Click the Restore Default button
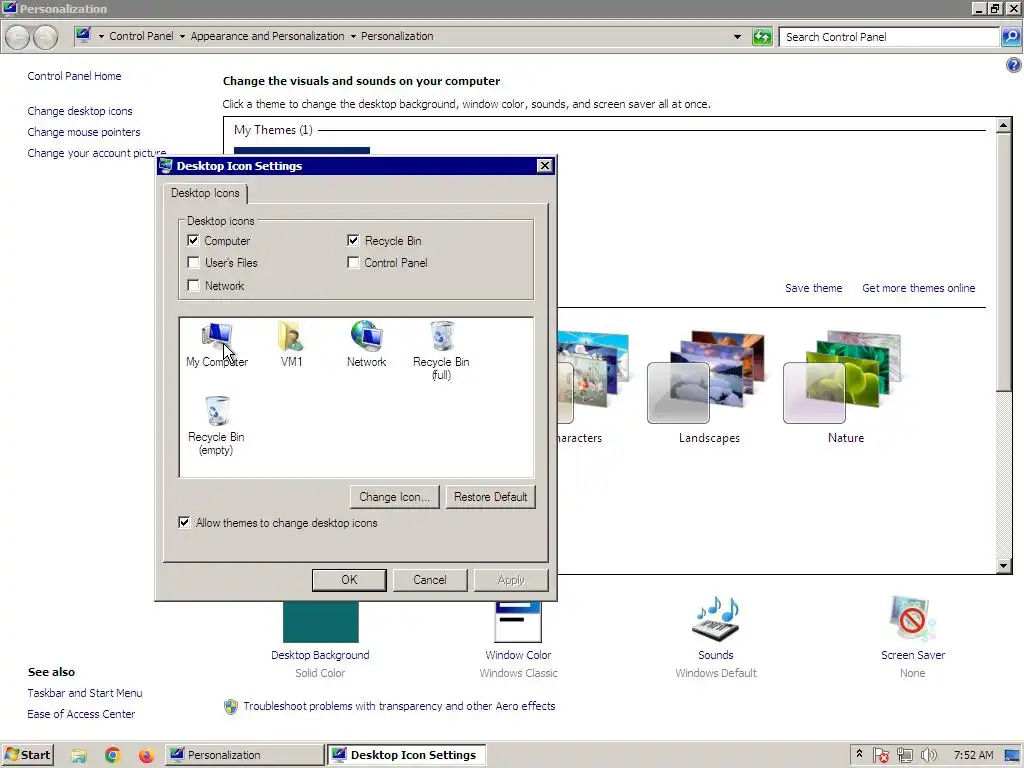This screenshot has height=768, width=1024. (x=490, y=497)
